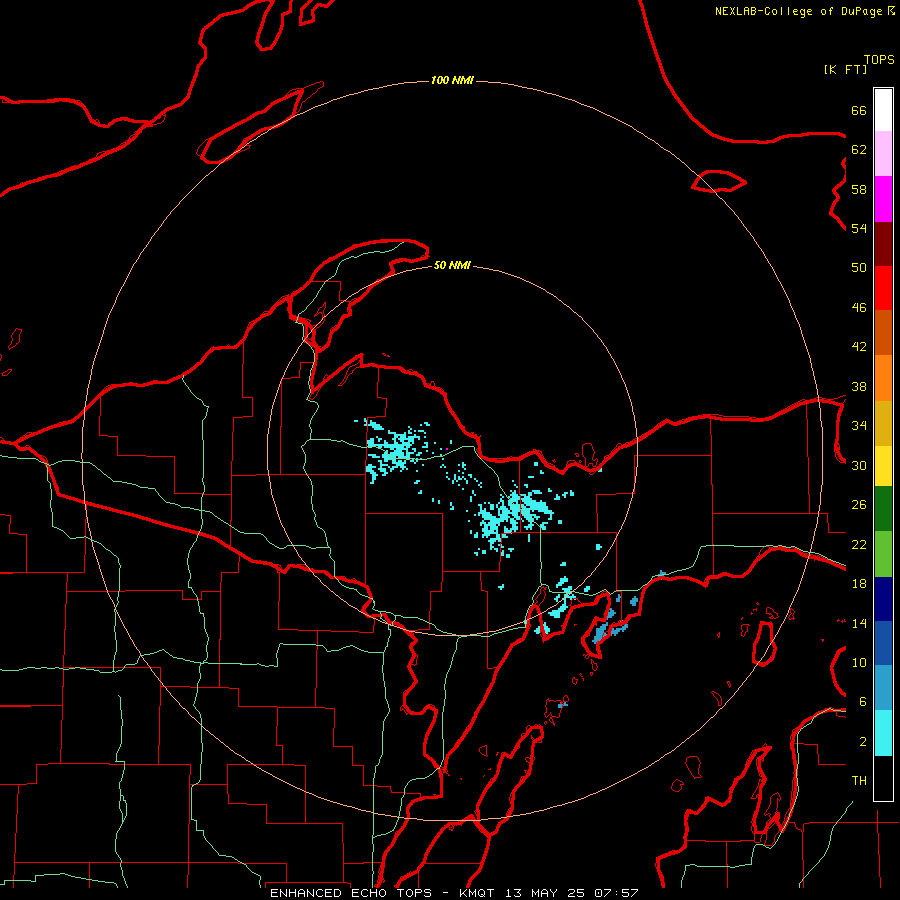Click the legend value 14

click(x=859, y=623)
